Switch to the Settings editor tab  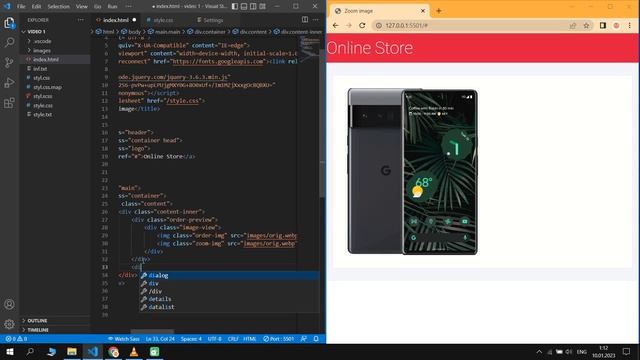pyautogui.click(x=213, y=20)
